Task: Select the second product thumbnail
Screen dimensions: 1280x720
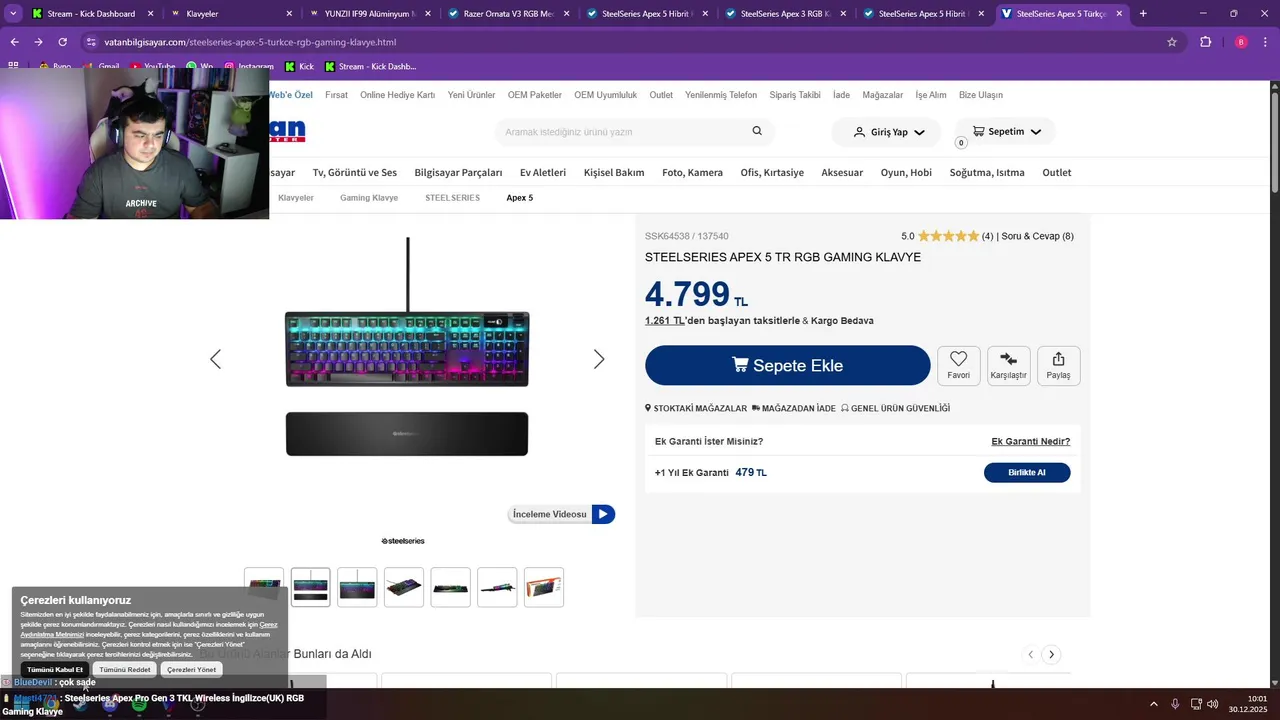Action: point(310,587)
